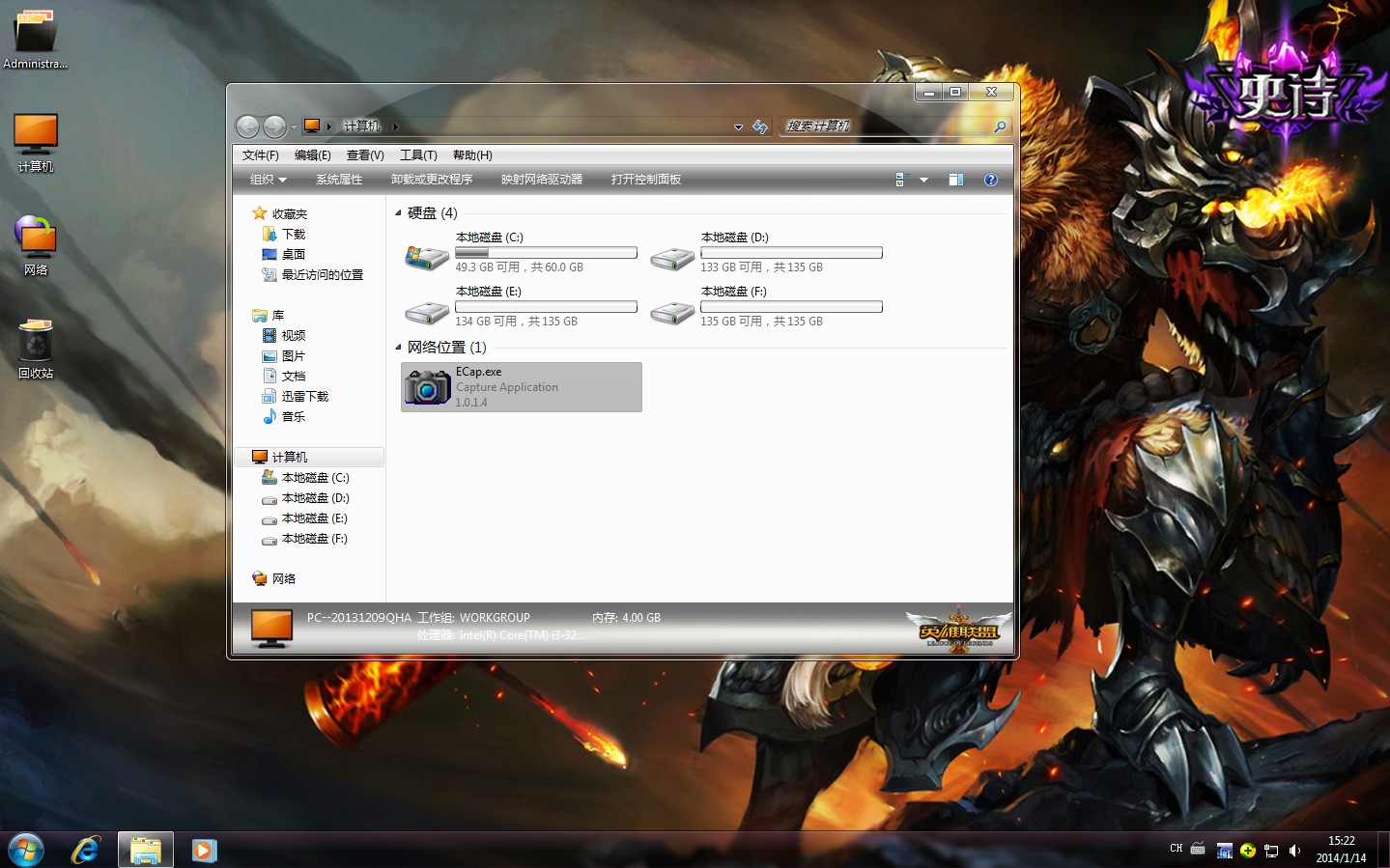Open the 组织 dropdown
The image size is (1390, 868).
pyautogui.click(x=269, y=180)
